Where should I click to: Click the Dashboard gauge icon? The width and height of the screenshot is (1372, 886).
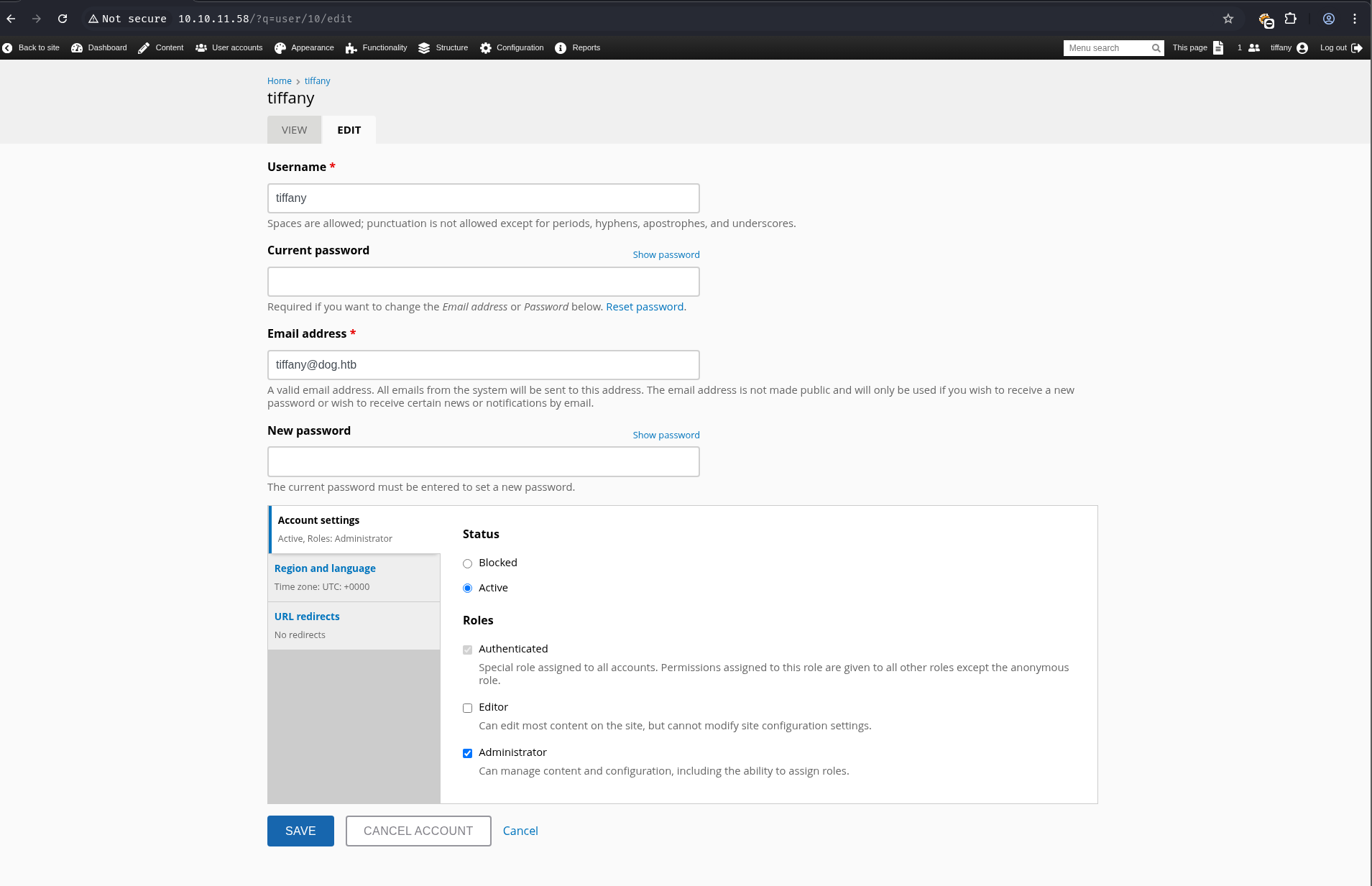pos(77,48)
